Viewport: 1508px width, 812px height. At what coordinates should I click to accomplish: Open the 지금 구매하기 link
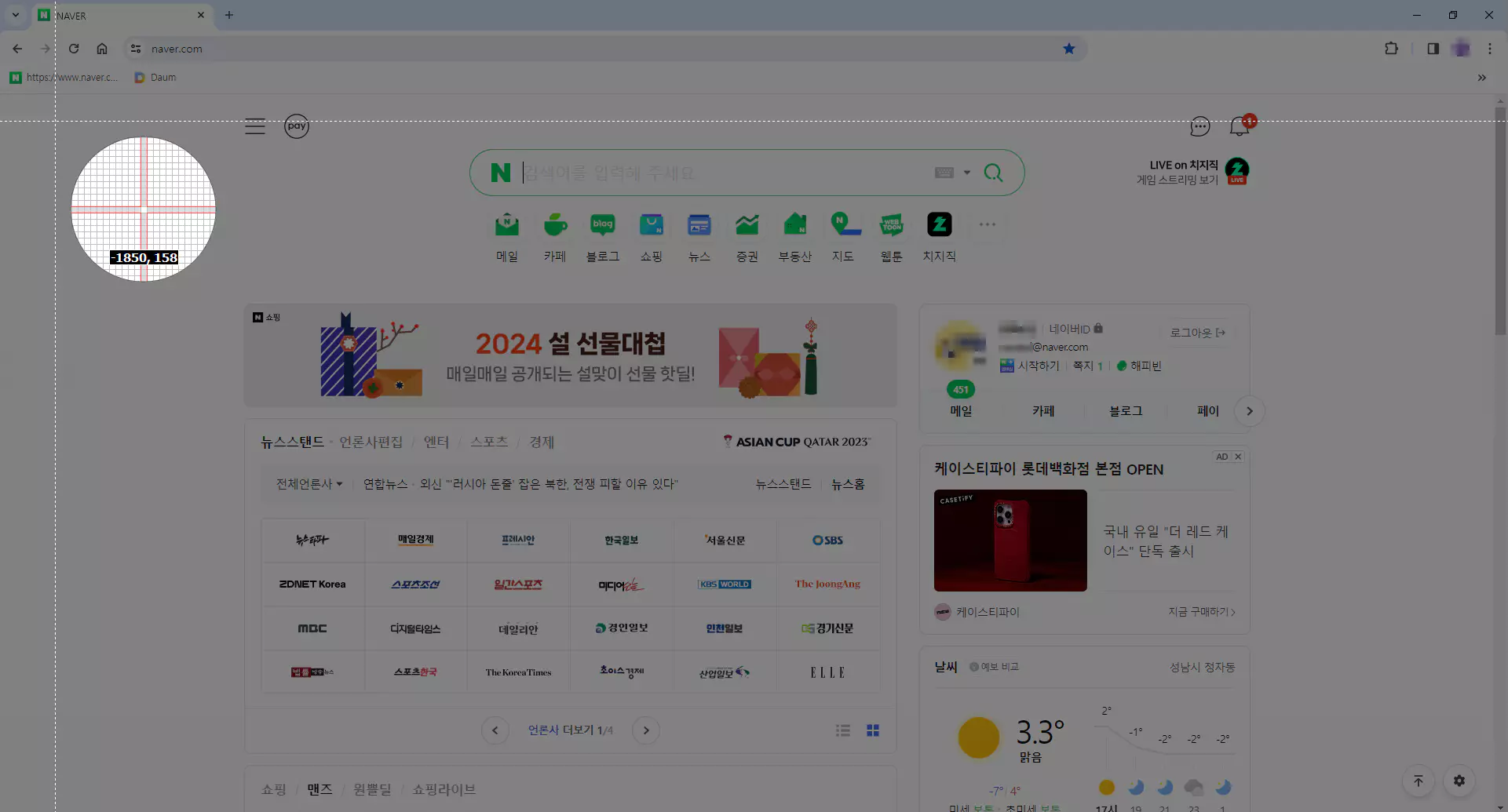click(1202, 612)
